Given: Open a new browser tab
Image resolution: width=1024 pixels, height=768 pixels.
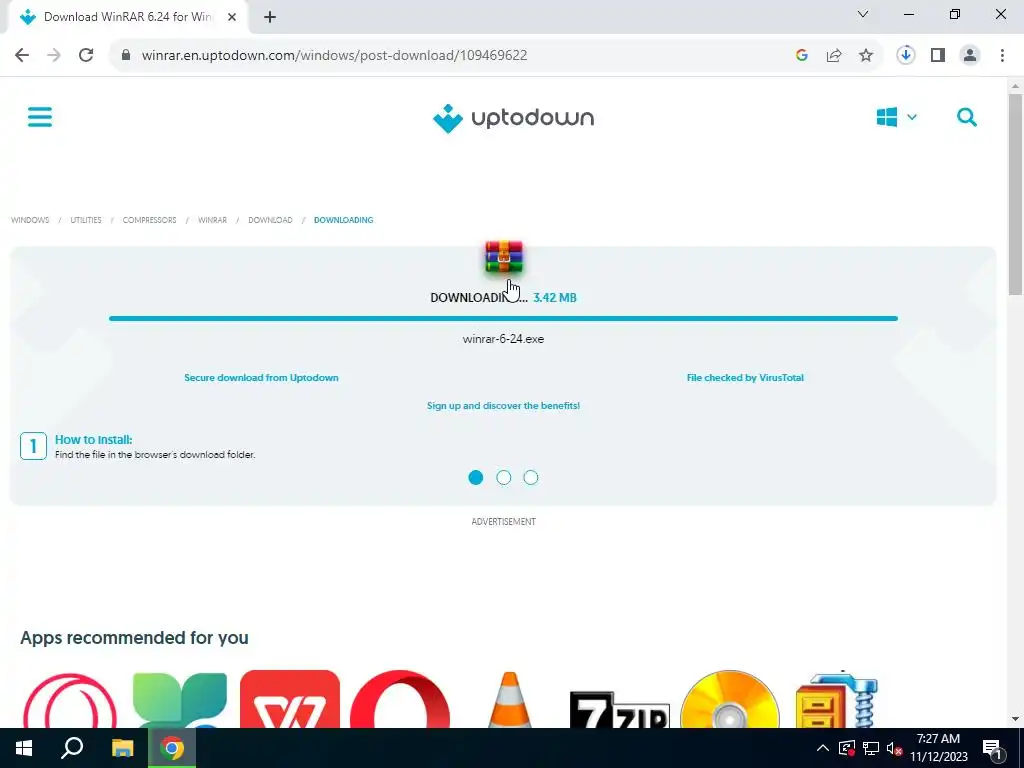Looking at the screenshot, I should pyautogui.click(x=270, y=17).
